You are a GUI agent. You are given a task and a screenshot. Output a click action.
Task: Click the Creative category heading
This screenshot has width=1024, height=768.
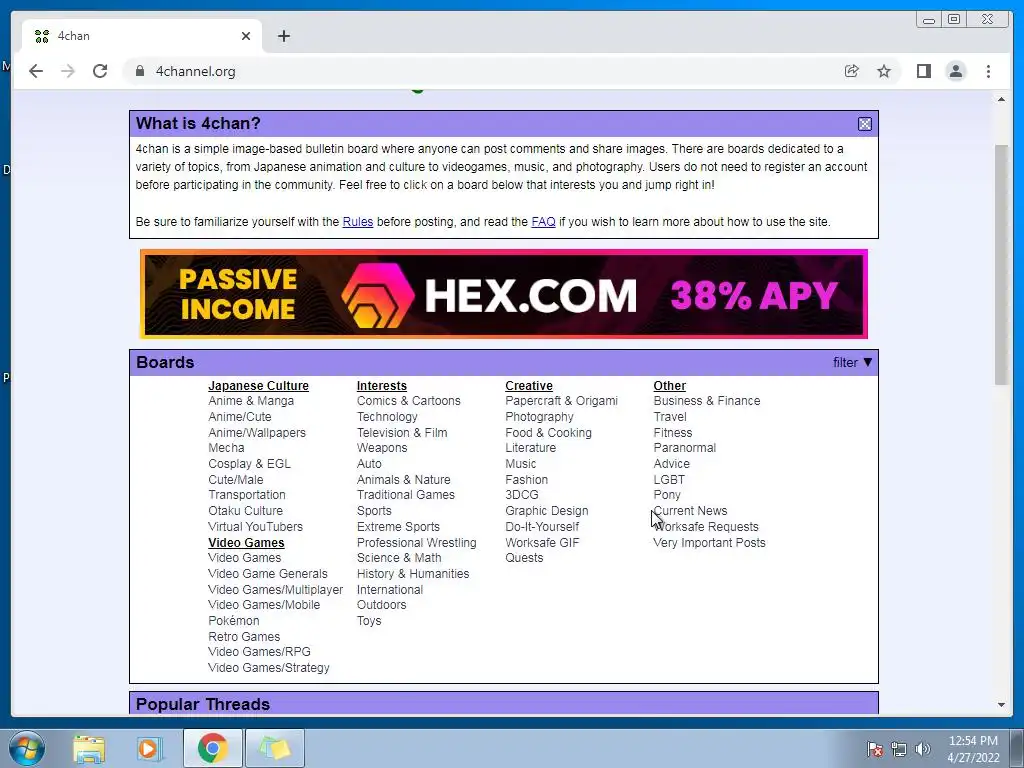(x=528, y=386)
